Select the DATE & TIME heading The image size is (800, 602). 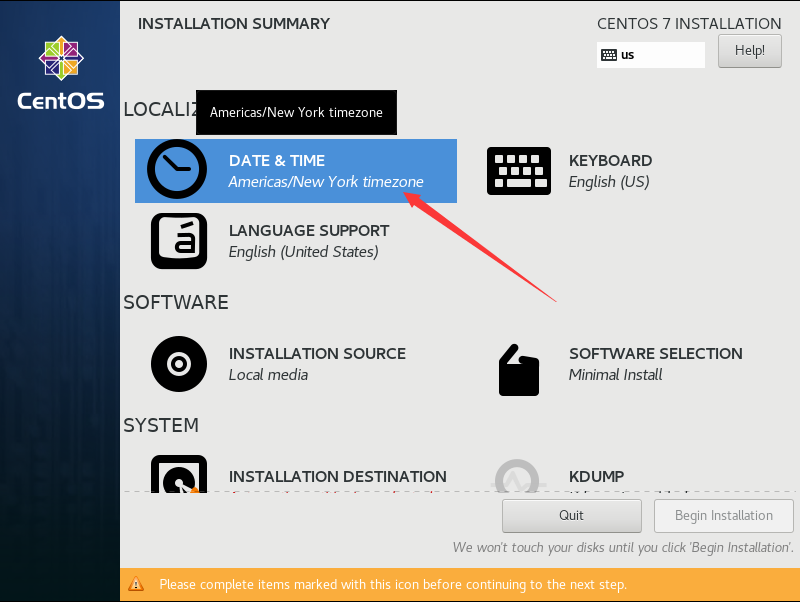pos(277,161)
